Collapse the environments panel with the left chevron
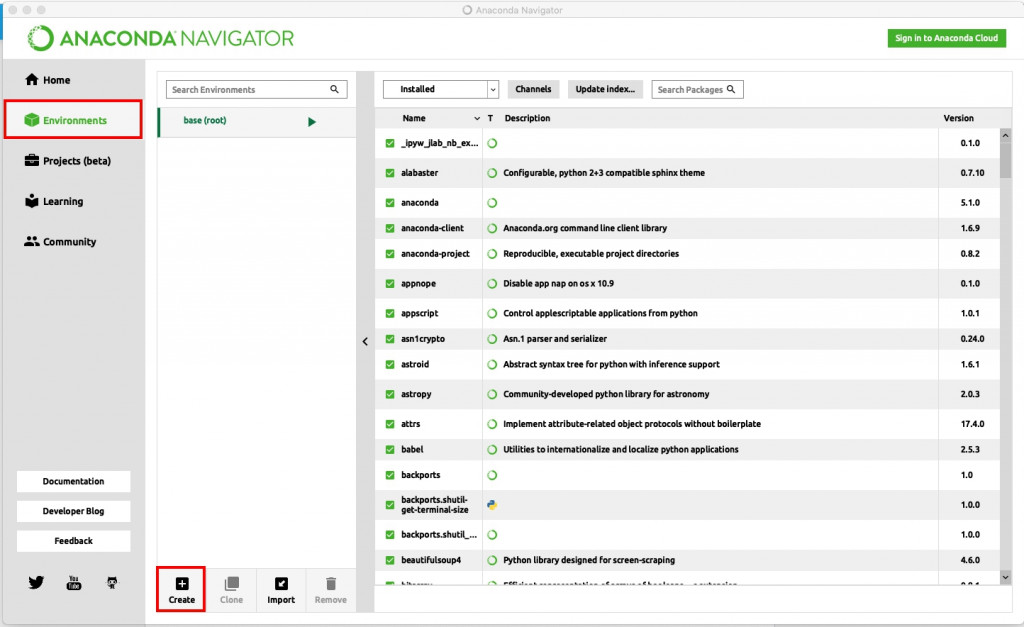1024x627 pixels. click(365, 341)
